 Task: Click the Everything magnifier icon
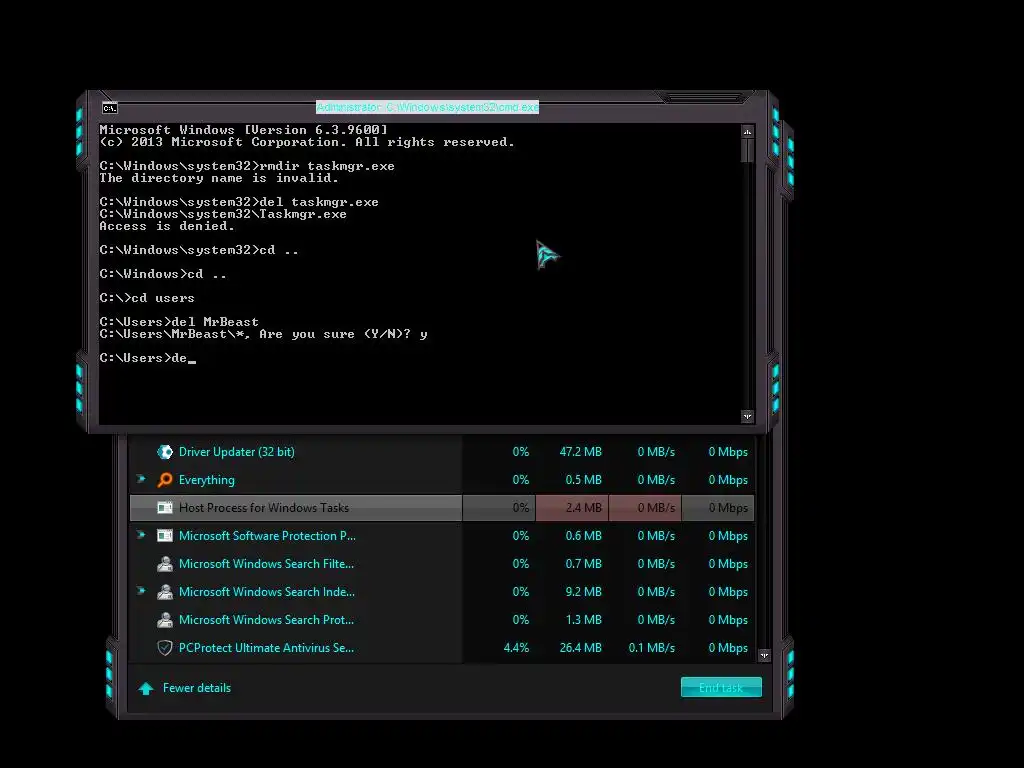165,480
